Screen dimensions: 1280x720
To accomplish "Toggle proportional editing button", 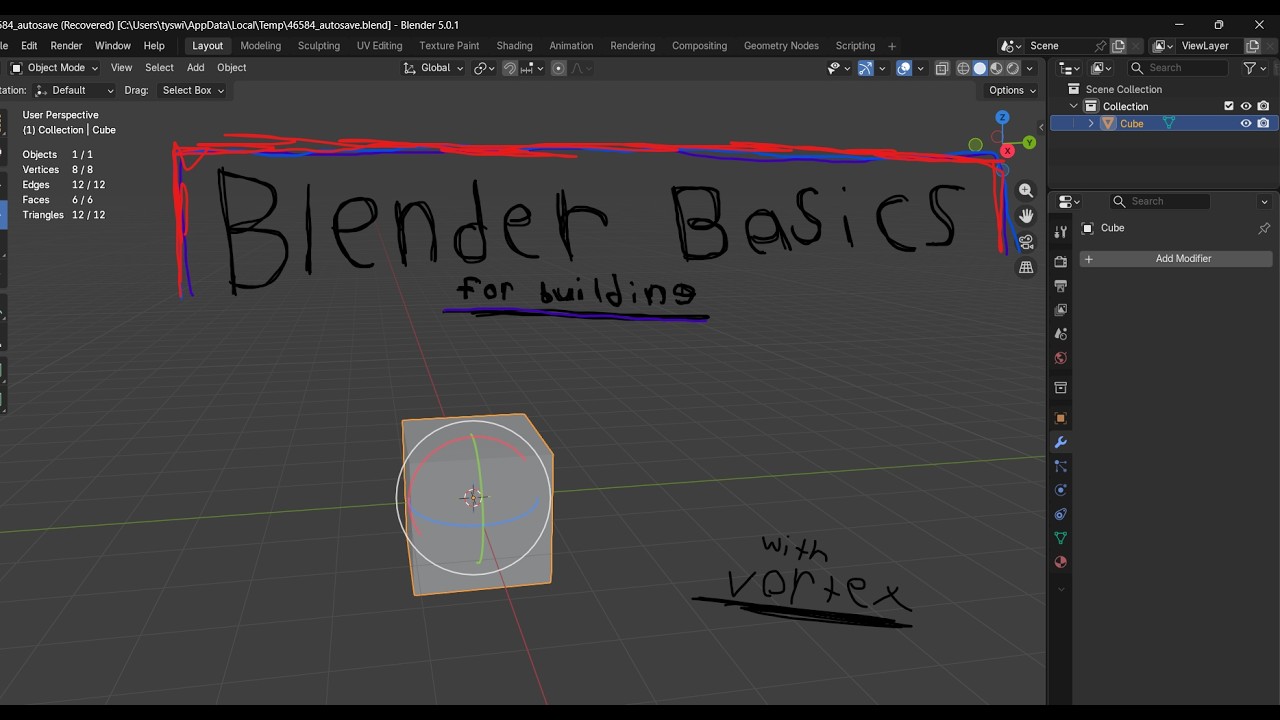I will 558,68.
